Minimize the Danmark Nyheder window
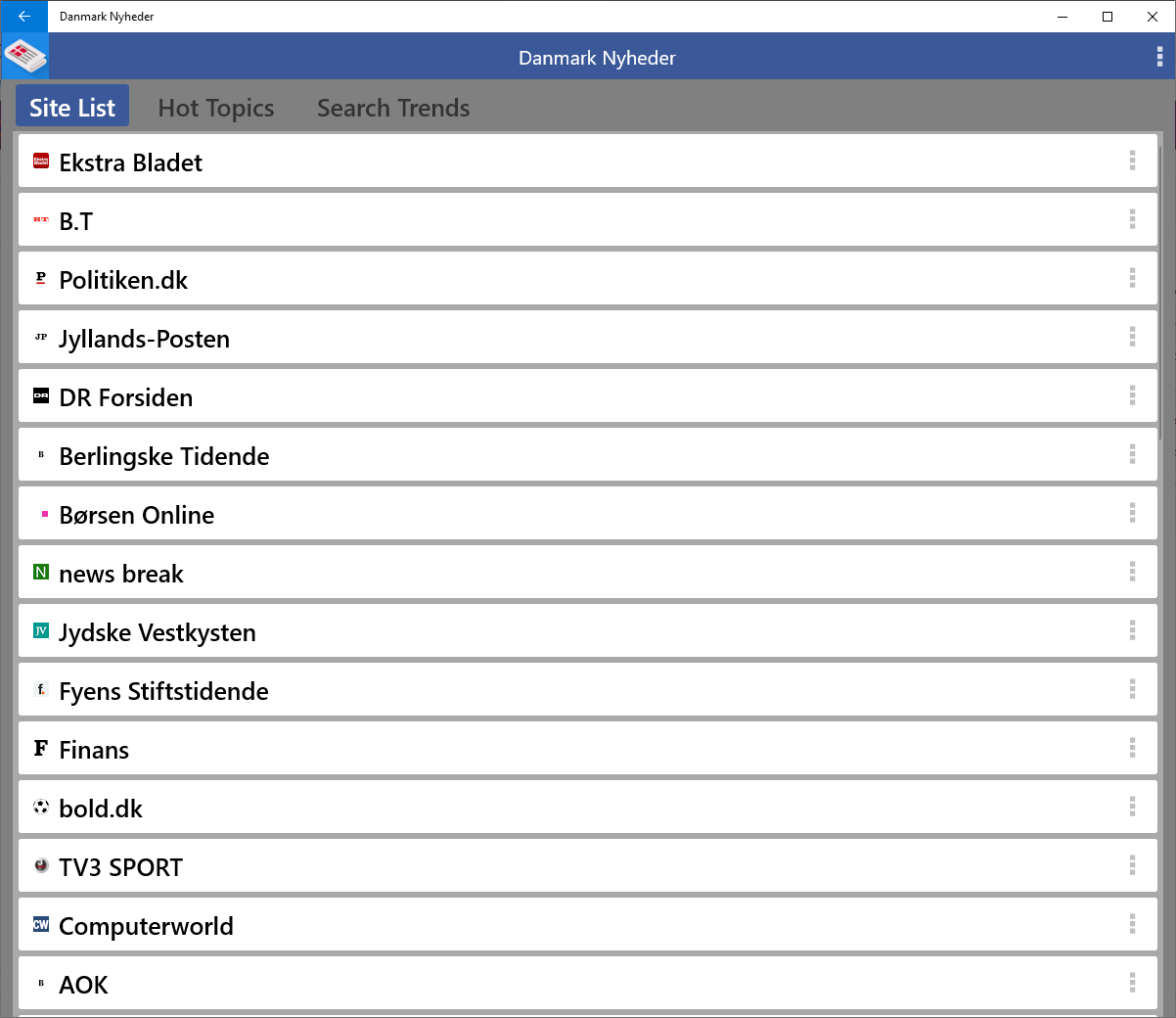 [x=1063, y=16]
